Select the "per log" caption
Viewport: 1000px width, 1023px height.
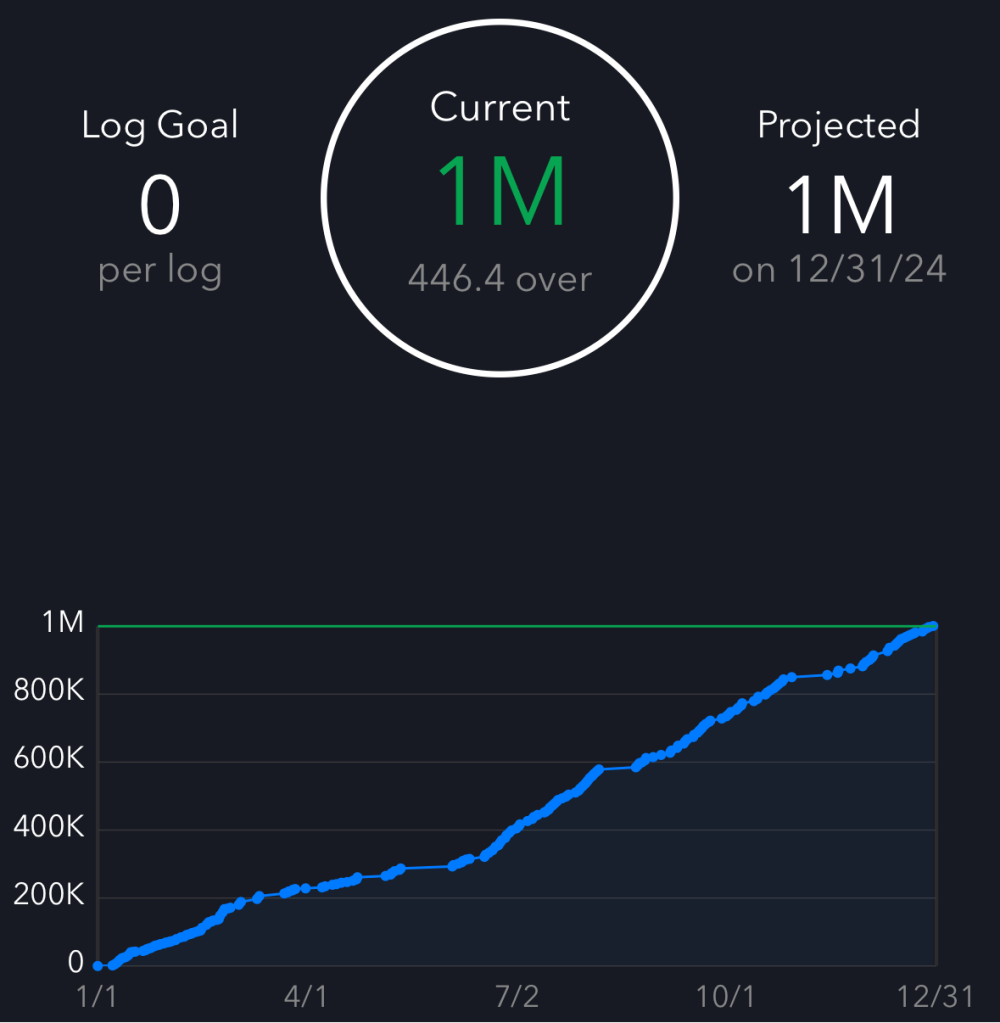160,271
